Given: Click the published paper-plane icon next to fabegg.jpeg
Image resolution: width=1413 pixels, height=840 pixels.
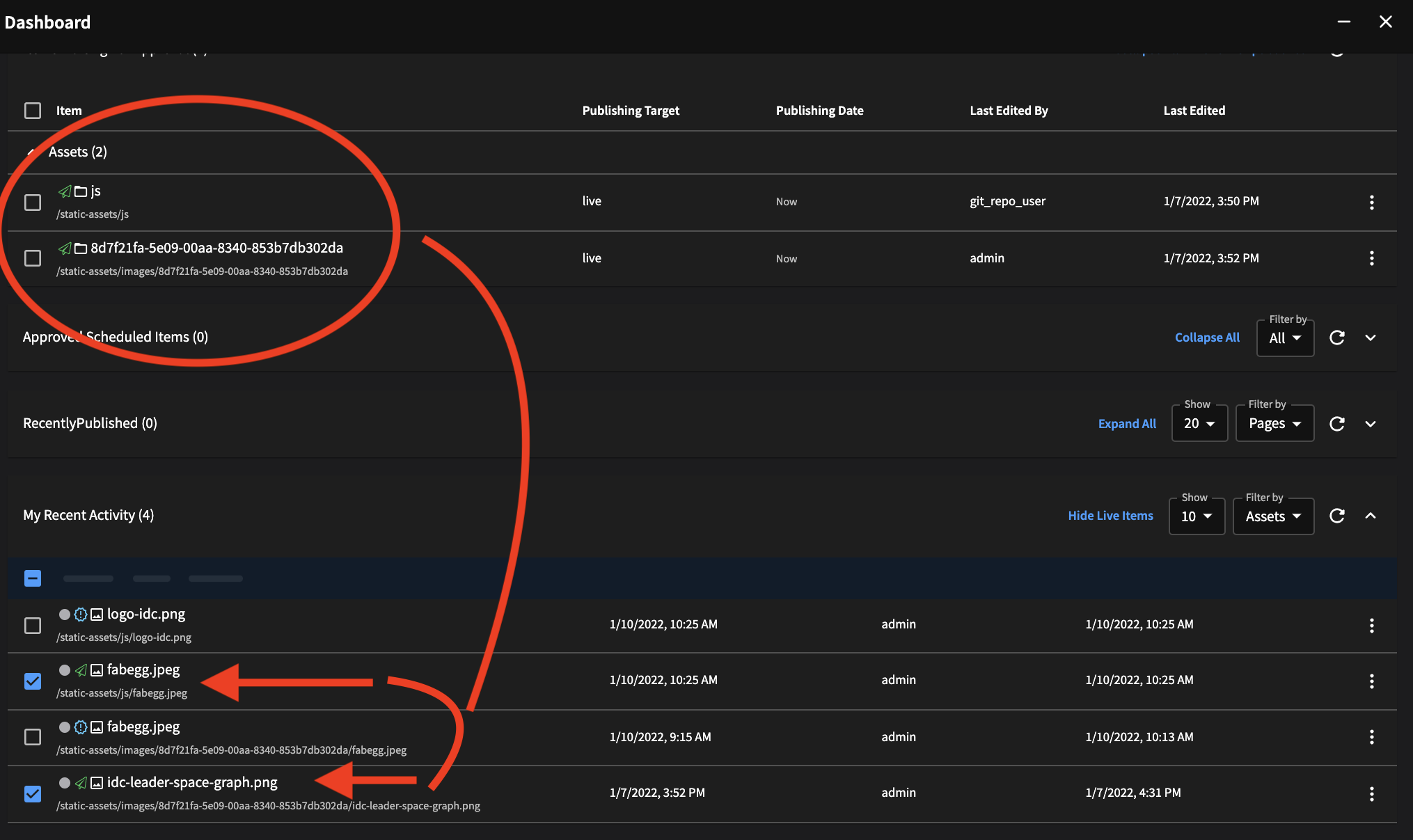Looking at the screenshot, I should point(81,670).
